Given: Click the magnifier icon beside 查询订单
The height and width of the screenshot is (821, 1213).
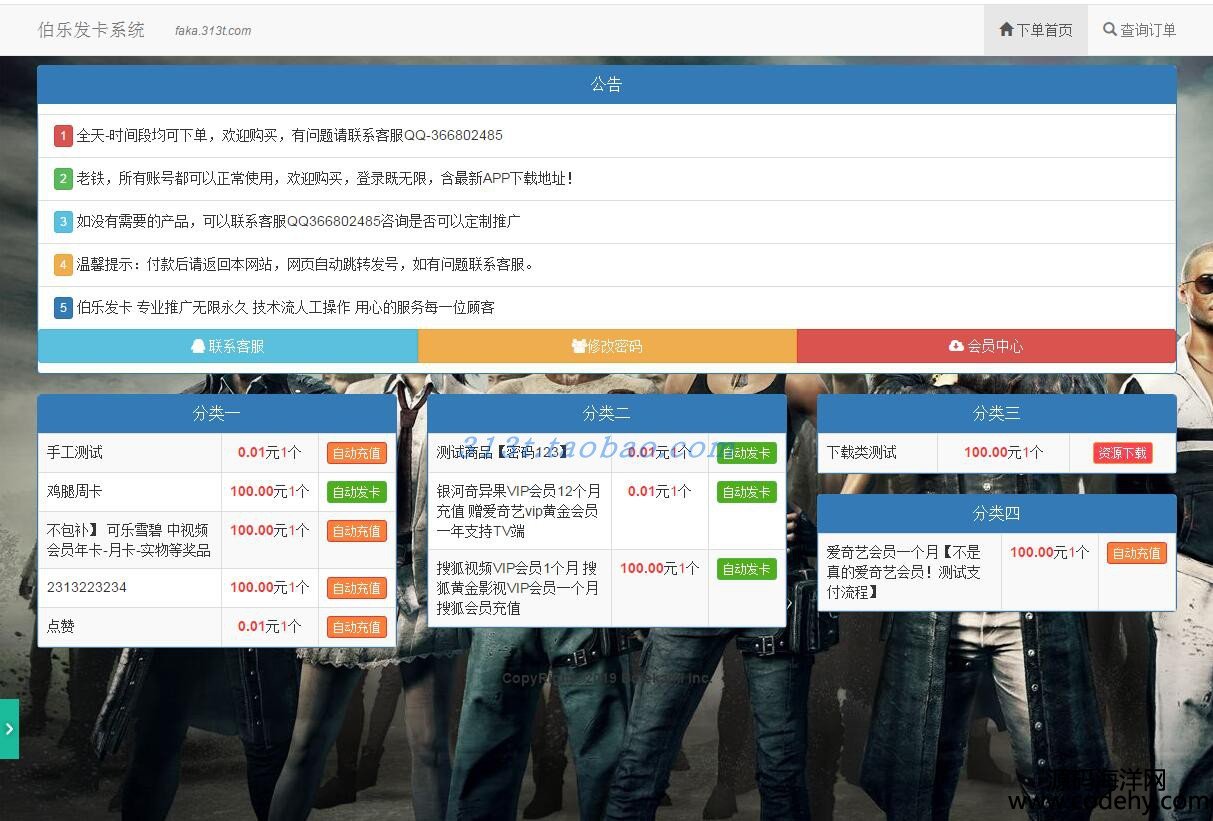Looking at the screenshot, I should (1109, 30).
